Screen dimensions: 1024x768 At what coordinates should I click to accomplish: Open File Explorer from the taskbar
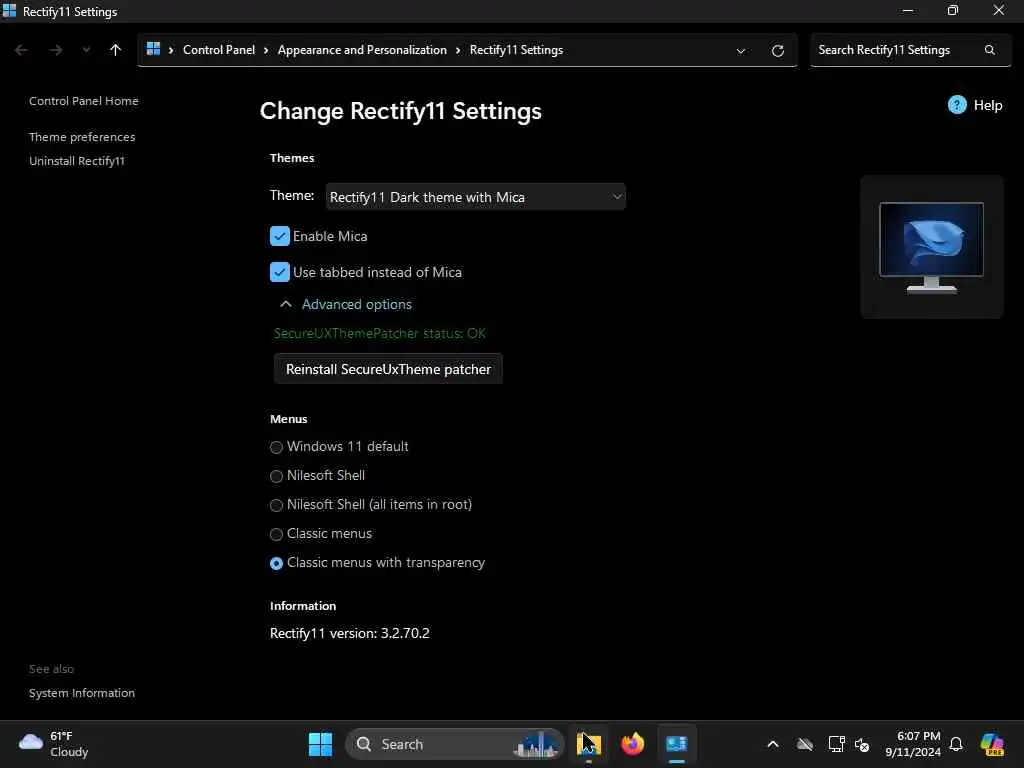[x=588, y=744]
